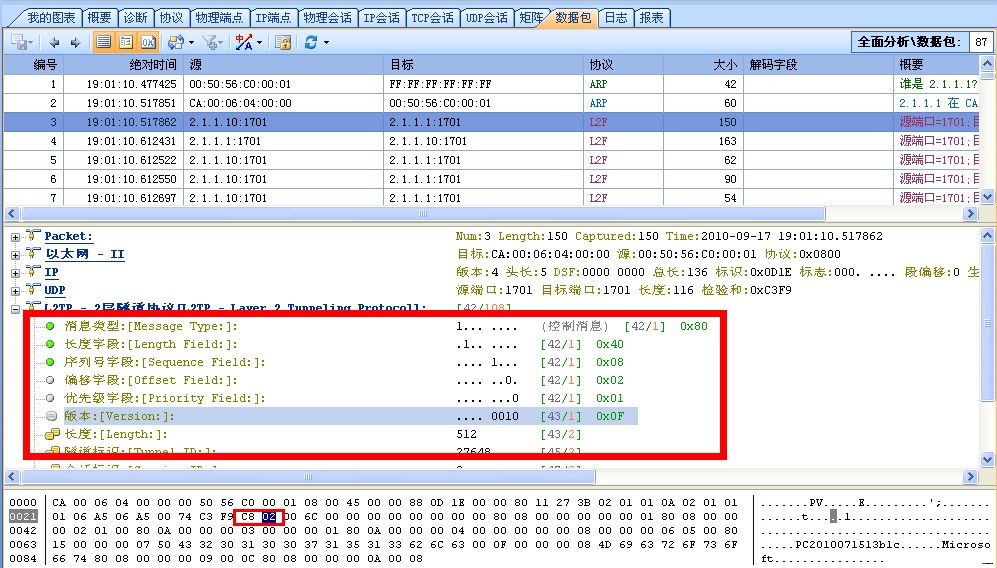This screenshot has height=568, width=997.
Task: Go to next packet with right arrow
Action: pos(74,42)
